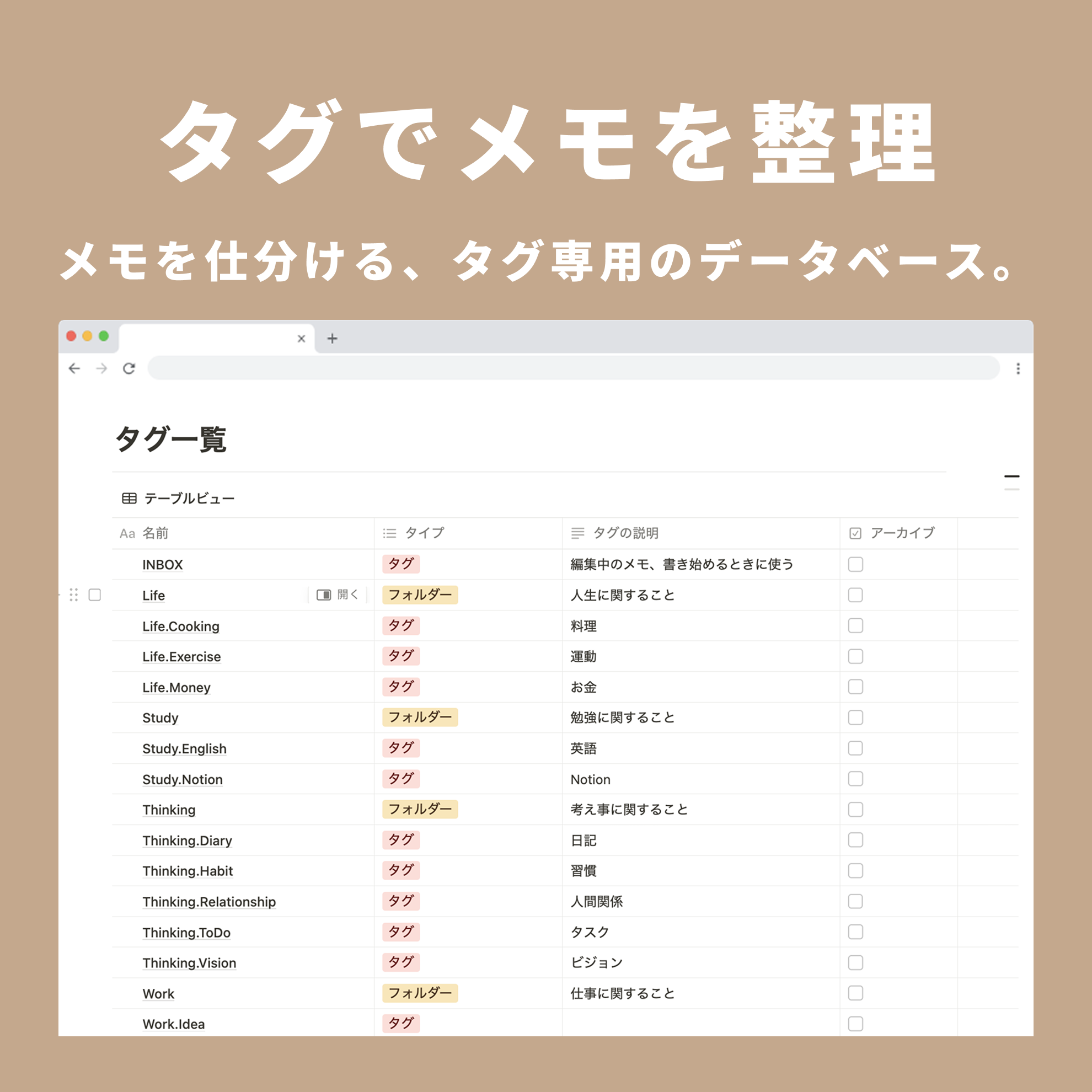Viewport: 1092px width, 1092px height.
Task: Click the browser forward arrow
Action: 101,368
